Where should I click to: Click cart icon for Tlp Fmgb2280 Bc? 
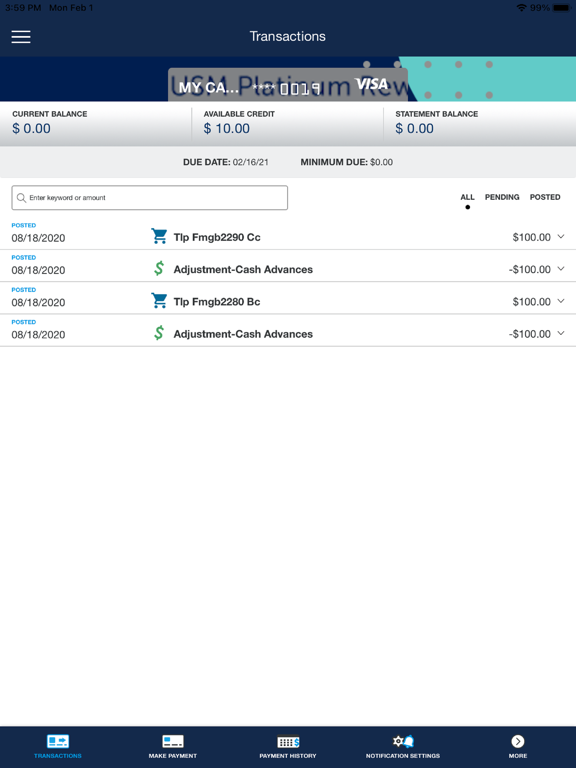[159, 301]
